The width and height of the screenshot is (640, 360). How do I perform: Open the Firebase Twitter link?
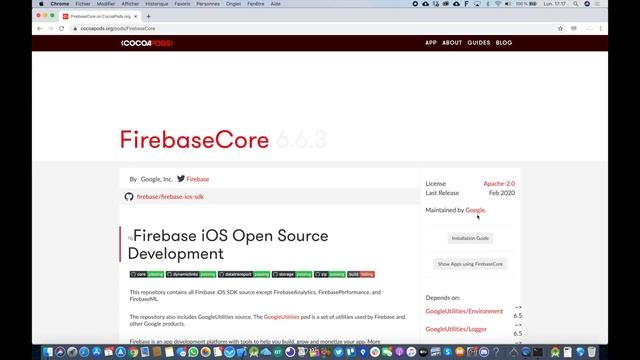pos(198,179)
